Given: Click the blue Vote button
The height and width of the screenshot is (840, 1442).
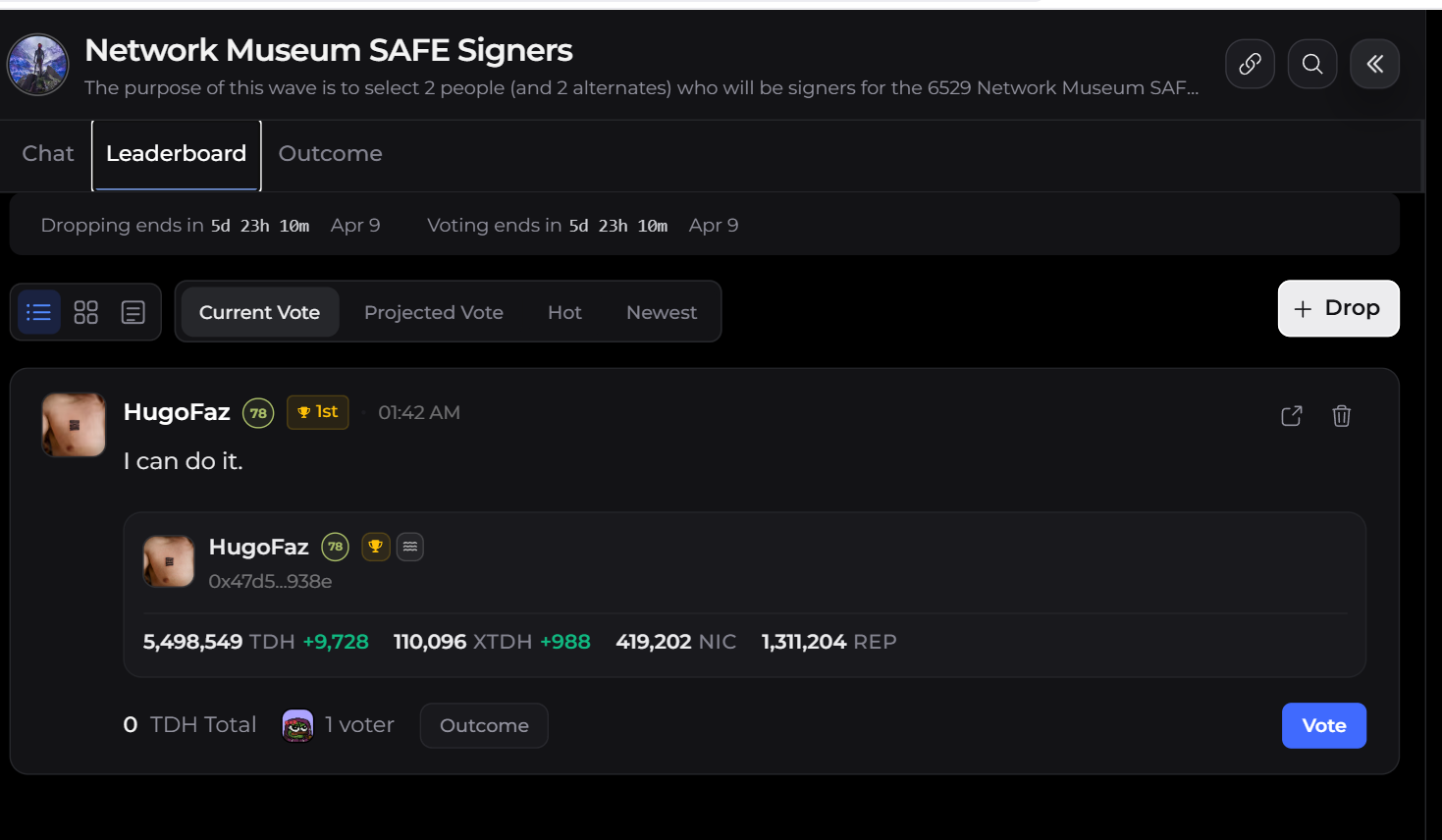Looking at the screenshot, I should coord(1323,726).
